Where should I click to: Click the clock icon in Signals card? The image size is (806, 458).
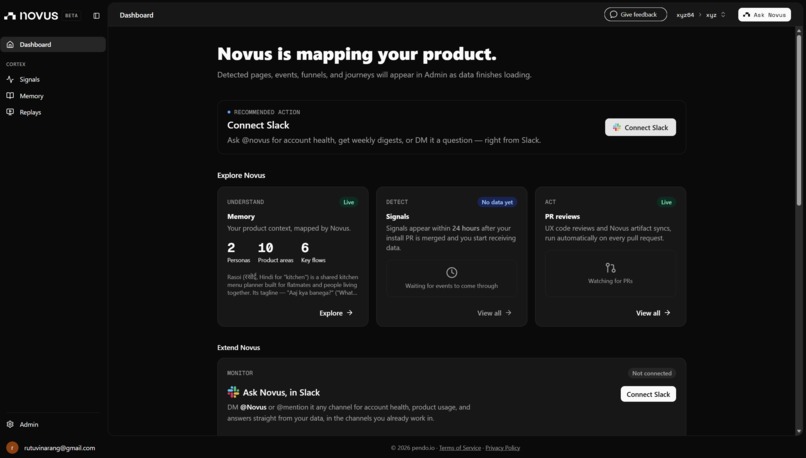pos(451,272)
